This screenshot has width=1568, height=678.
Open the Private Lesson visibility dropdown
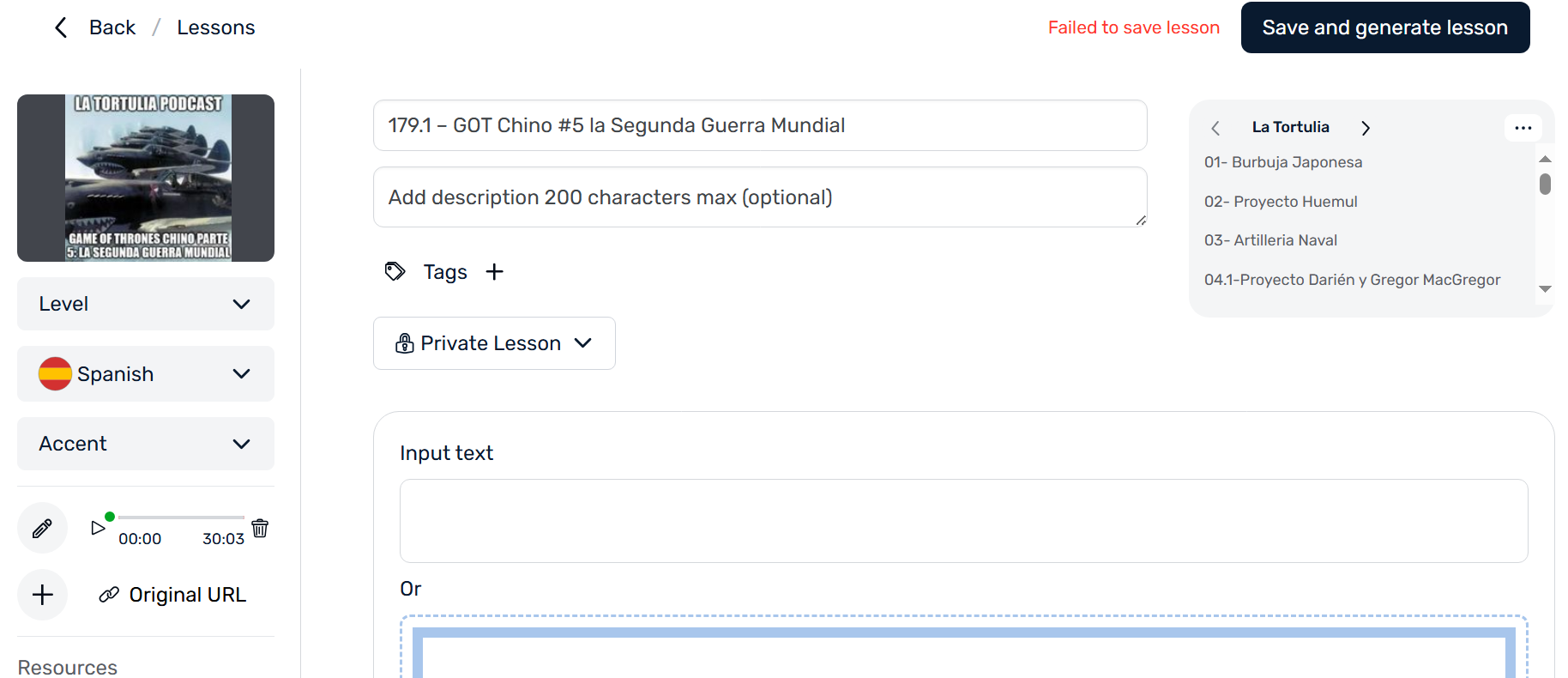point(494,343)
